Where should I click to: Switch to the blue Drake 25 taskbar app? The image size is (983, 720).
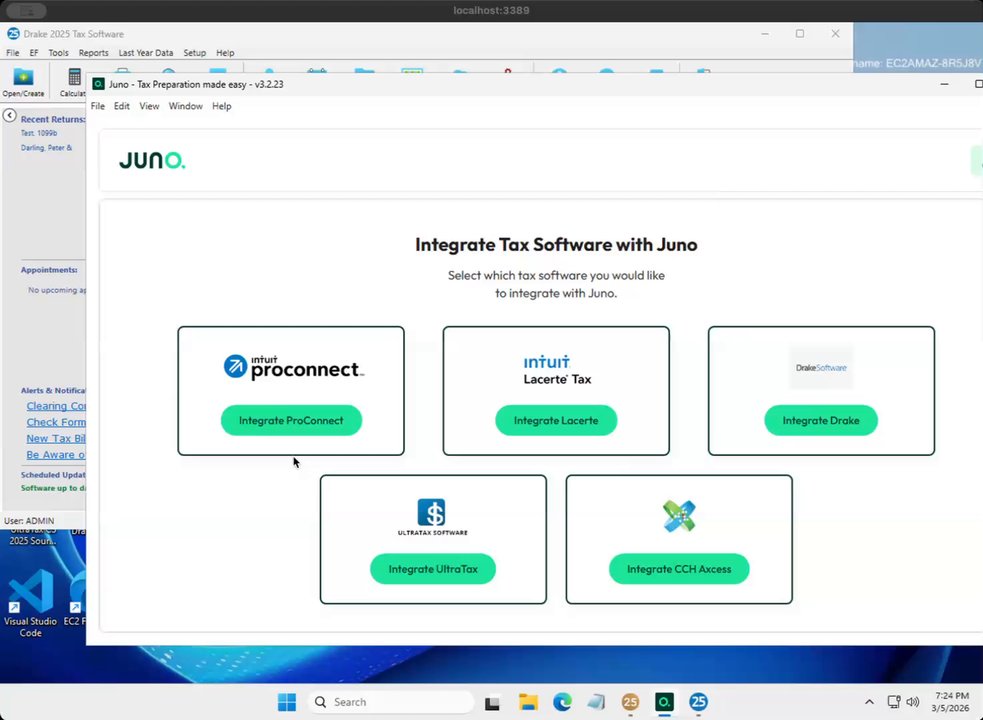pyautogui.click(x=698, y=702)
